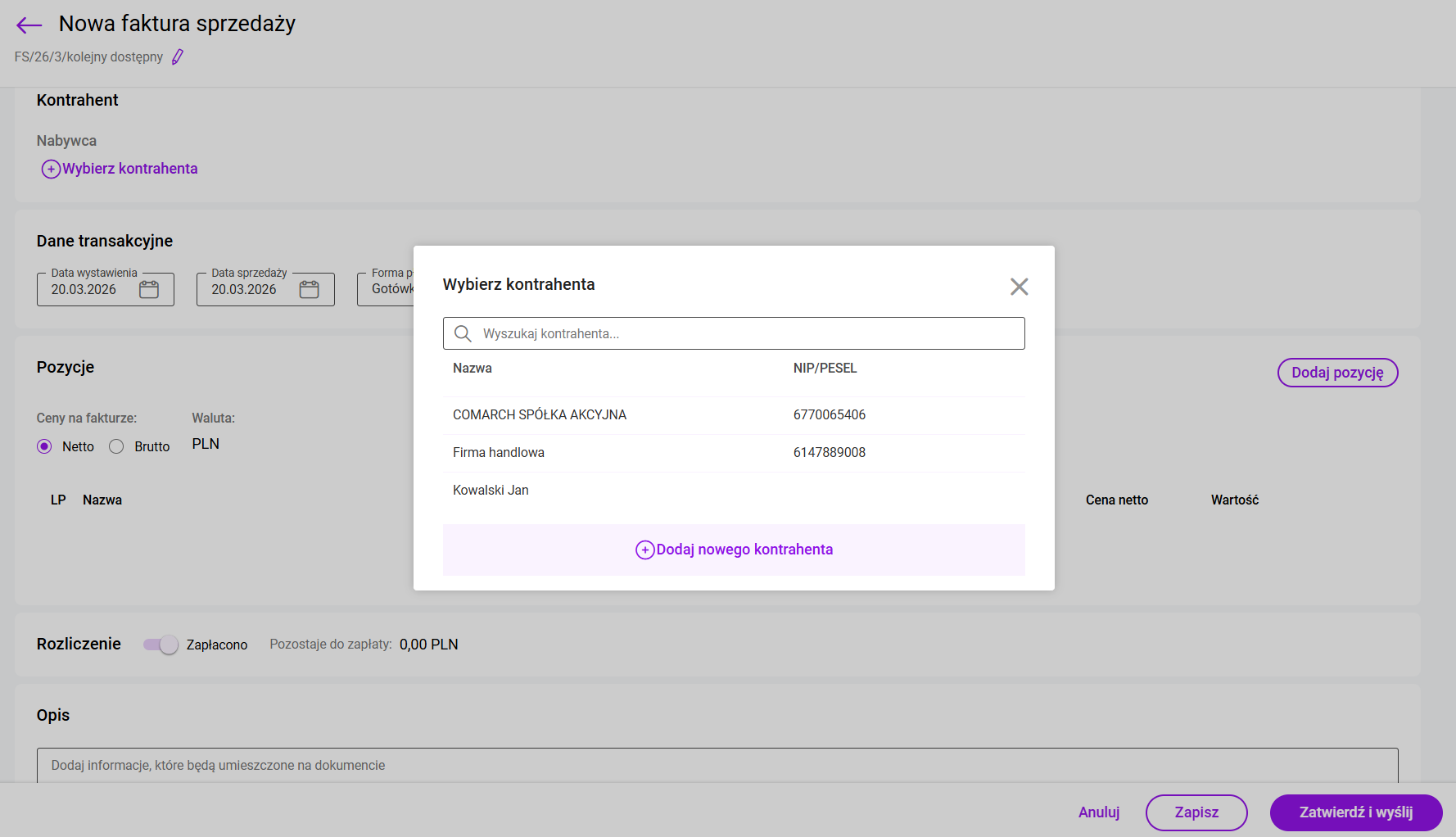Pick Kowalski Jan from contractor list
1456x837 pixels.
[491, 491]
